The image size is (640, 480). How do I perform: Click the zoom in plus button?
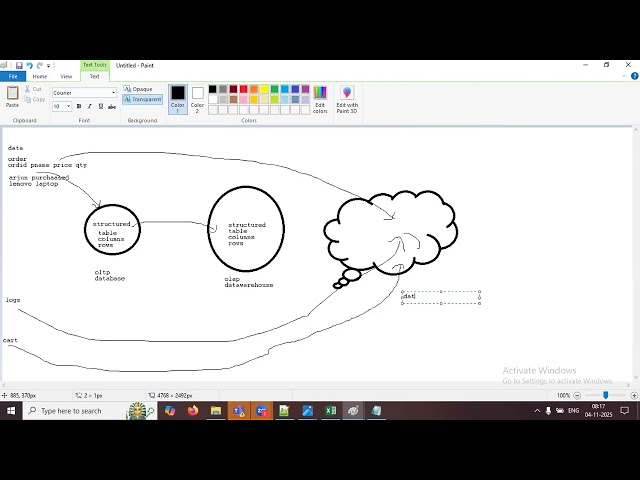pos(634,395)
